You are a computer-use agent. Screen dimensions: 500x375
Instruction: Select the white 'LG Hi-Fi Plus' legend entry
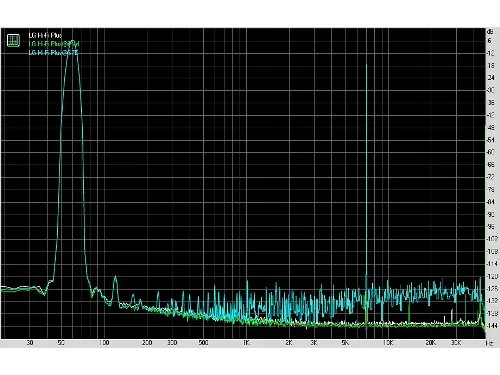click(45, 35)
